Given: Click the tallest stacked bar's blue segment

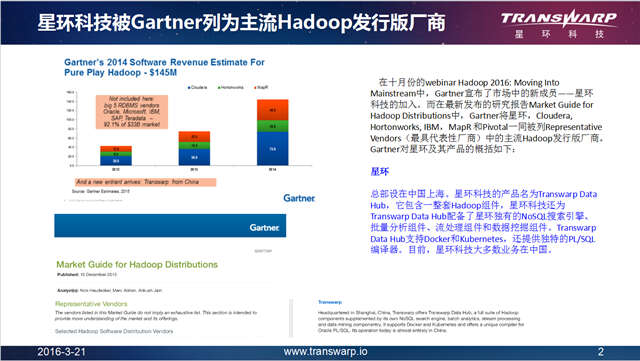Looking at the screenshot, I should [x=273, y=149].
